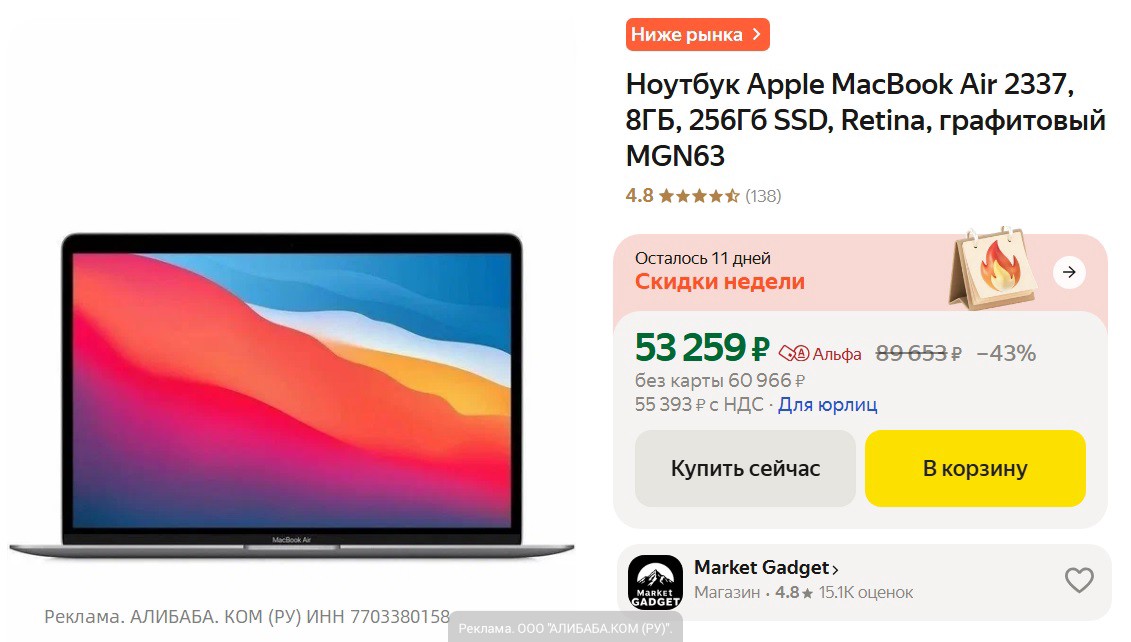This screenshot has height=642, width=1131.
Task: Open the 138 reviews count
Action: click(x=763, y=195)
